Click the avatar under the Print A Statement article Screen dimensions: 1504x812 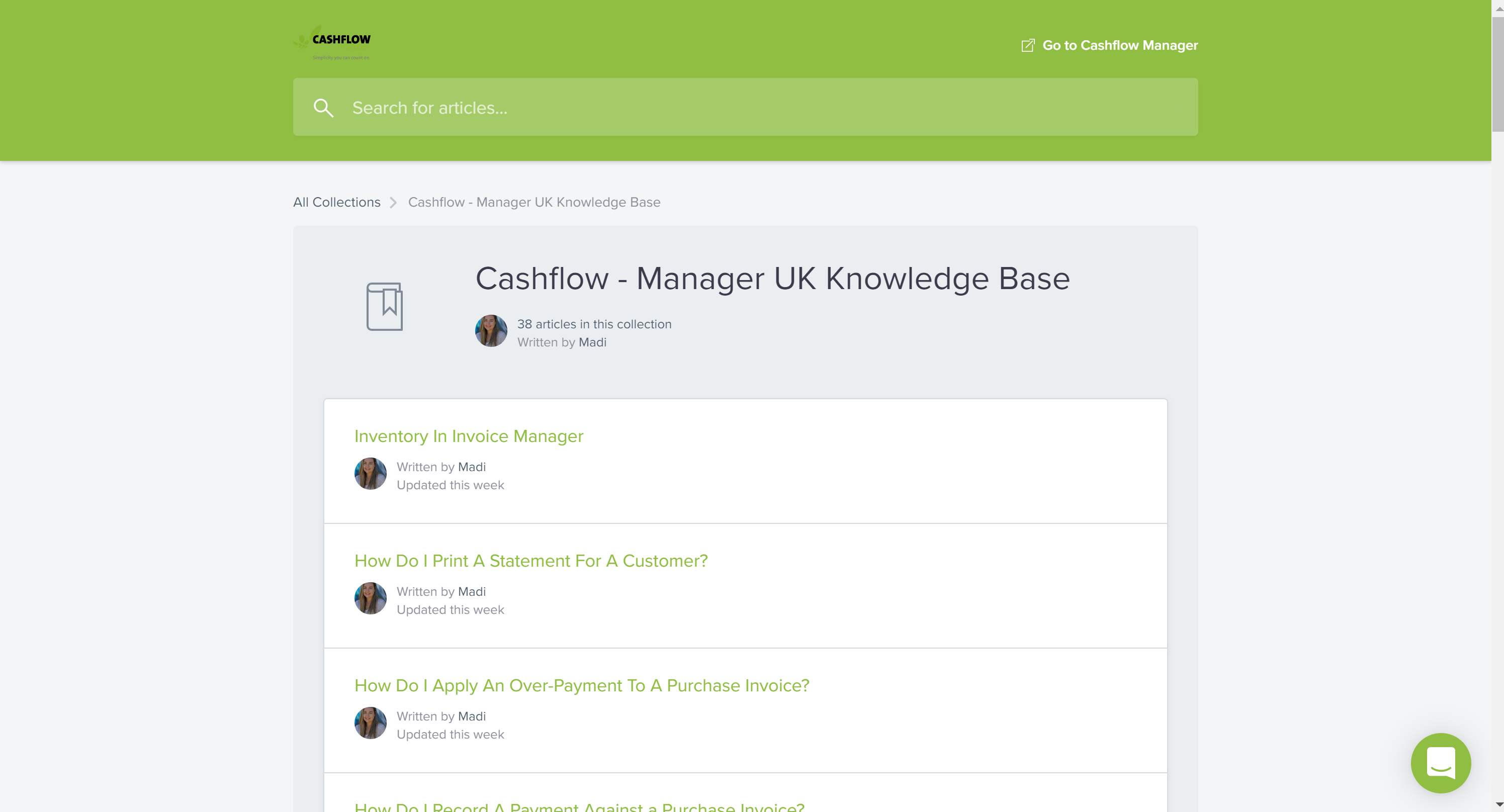click(371, 598)
